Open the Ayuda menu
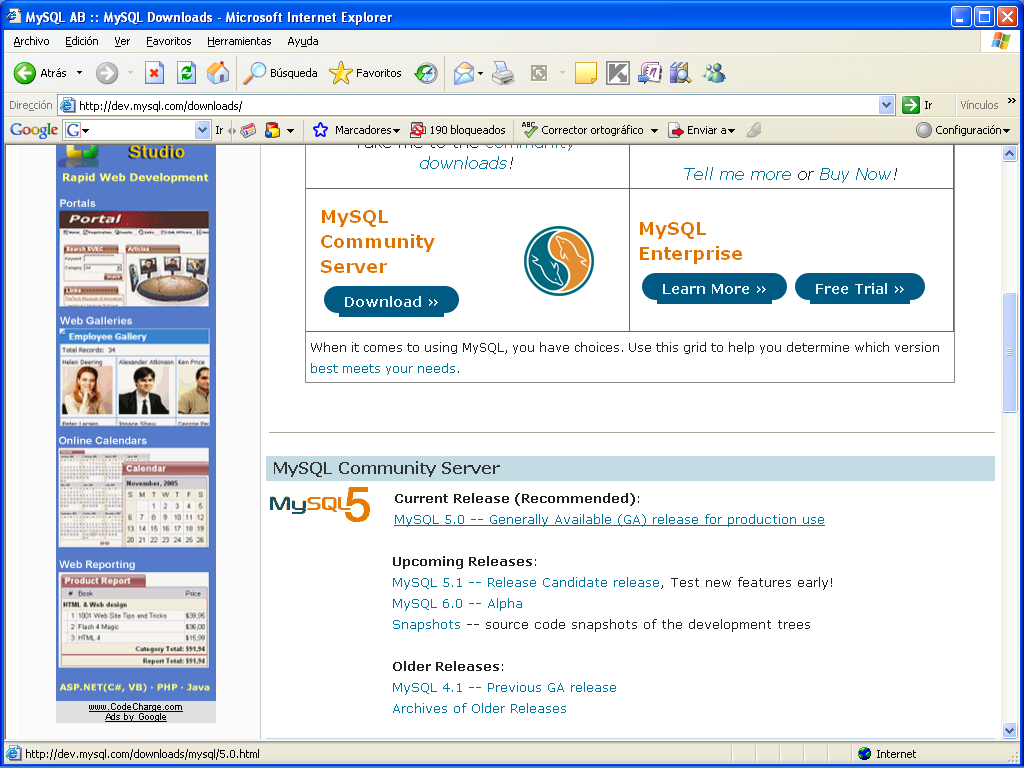Screen dimensions: 1024x768 tap(303, 41)
